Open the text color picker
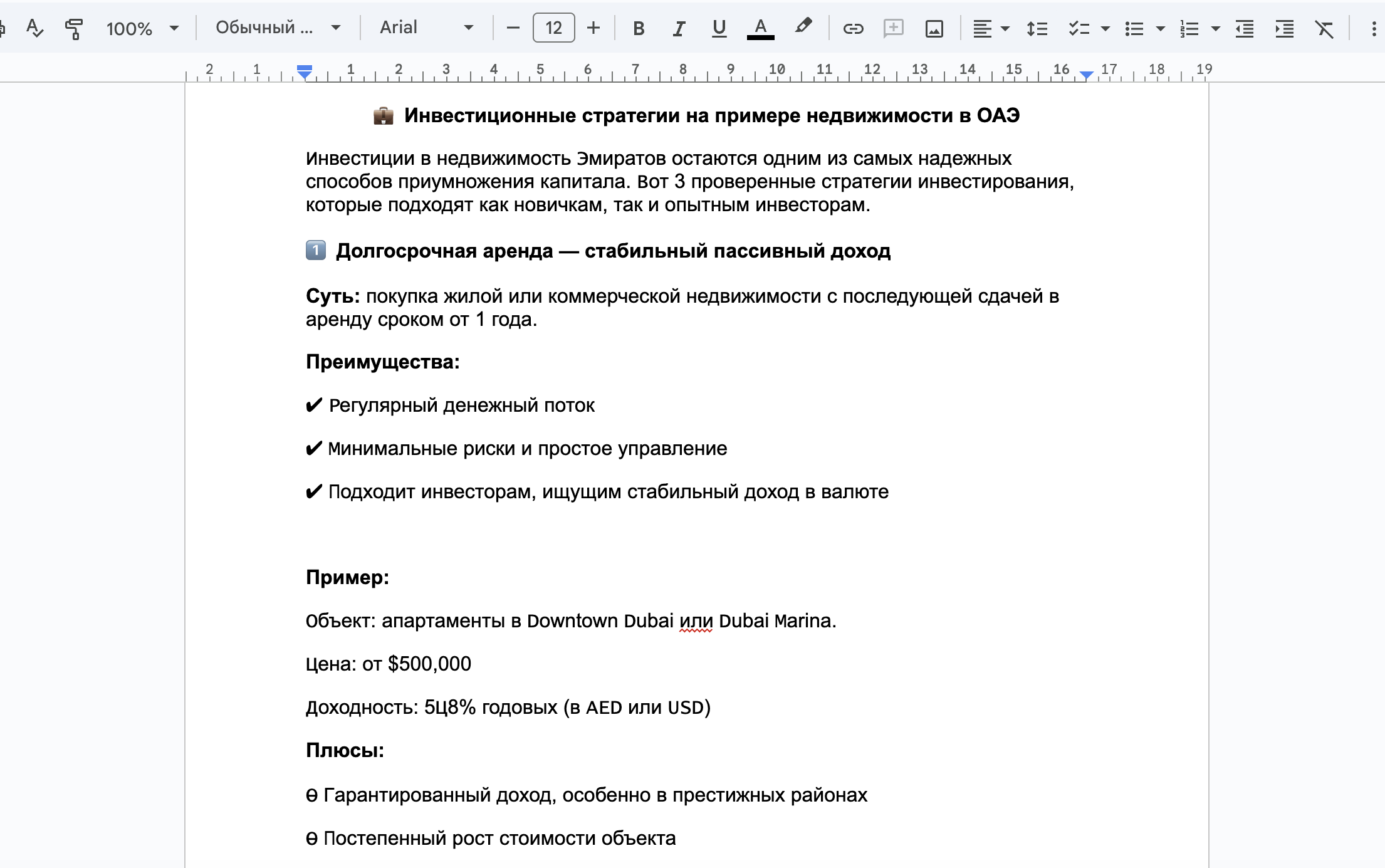This screenshot has width=1385, height=868. pos(760,28)
